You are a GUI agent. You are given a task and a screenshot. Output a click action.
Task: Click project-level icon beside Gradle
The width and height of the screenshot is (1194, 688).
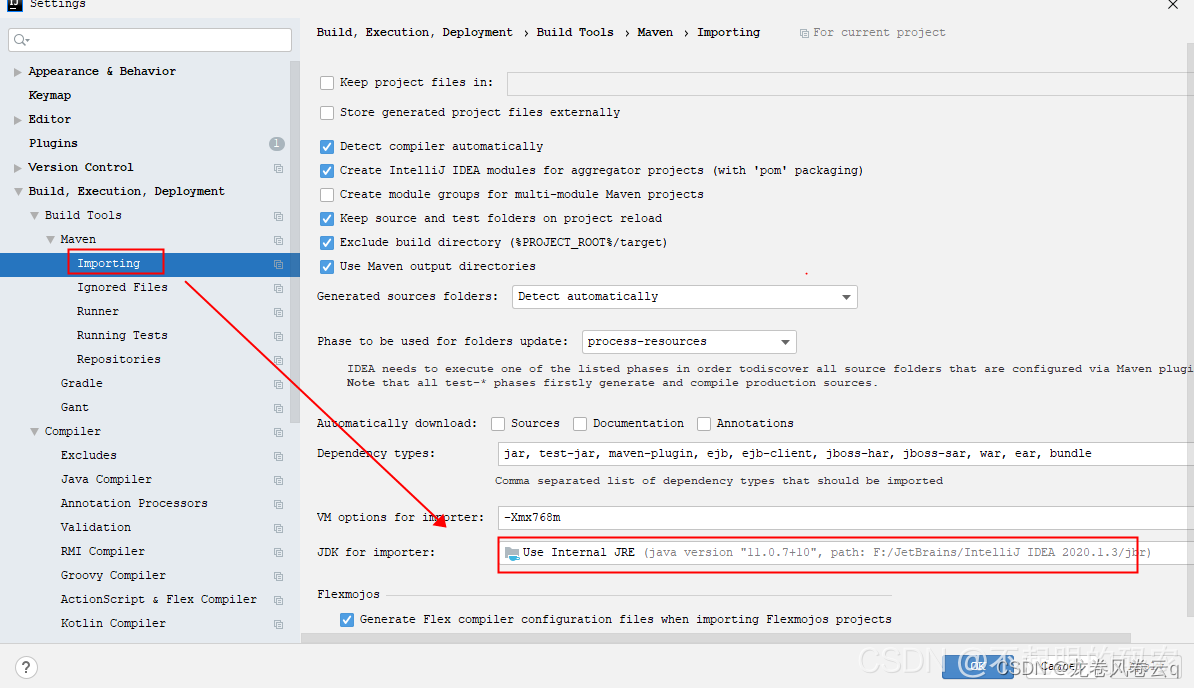(279, 384)
